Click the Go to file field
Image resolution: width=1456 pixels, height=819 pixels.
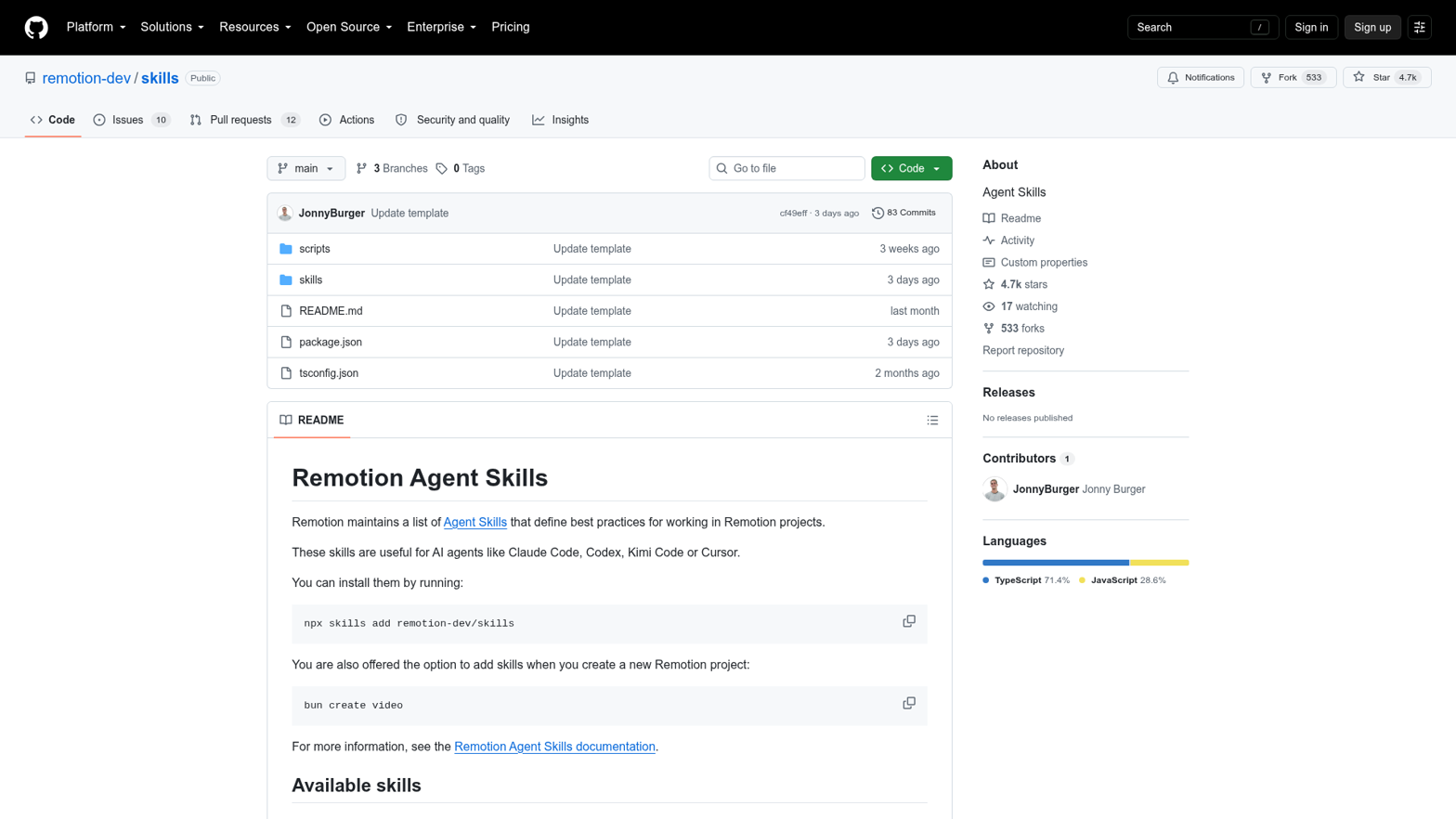786,168
